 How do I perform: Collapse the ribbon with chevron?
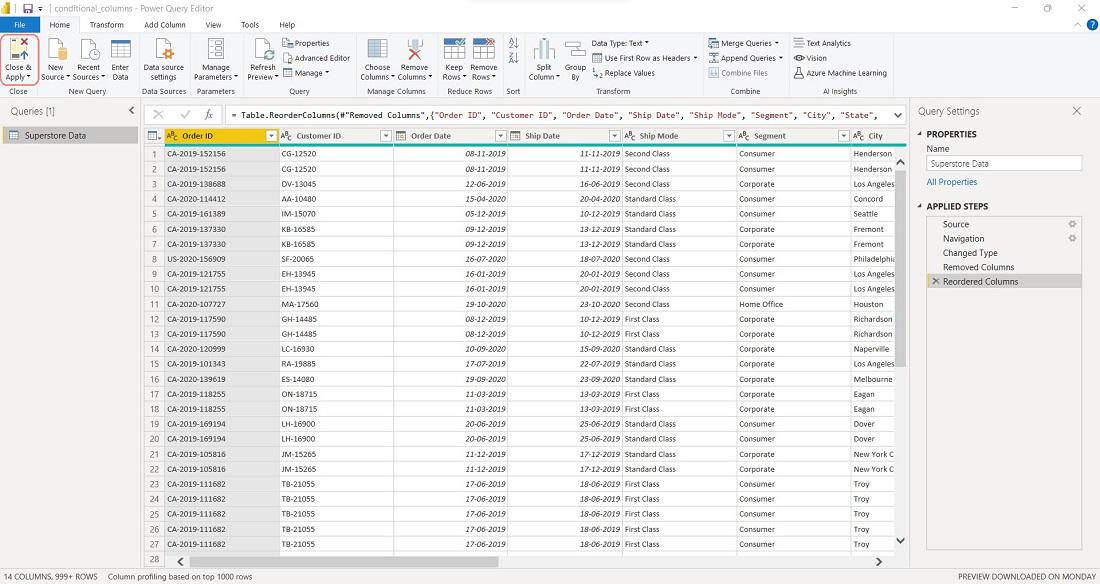click(1078, 25)
